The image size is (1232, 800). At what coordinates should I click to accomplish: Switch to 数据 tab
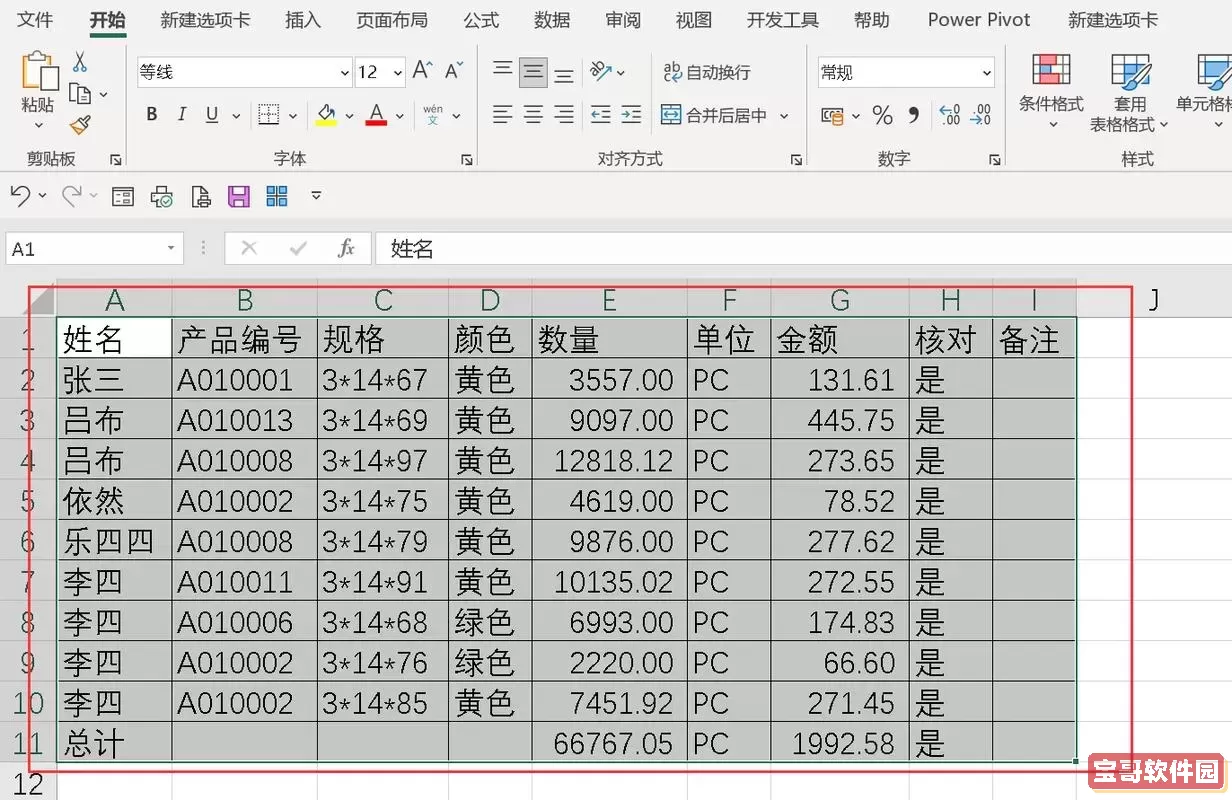click(x=552, y=20)
